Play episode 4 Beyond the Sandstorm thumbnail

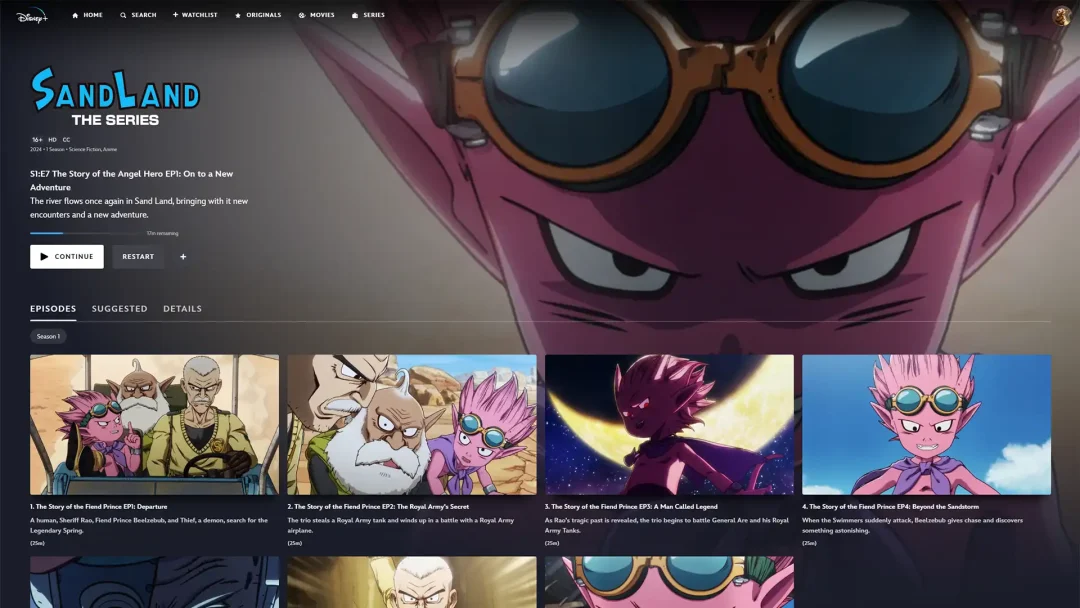(927, 425)
